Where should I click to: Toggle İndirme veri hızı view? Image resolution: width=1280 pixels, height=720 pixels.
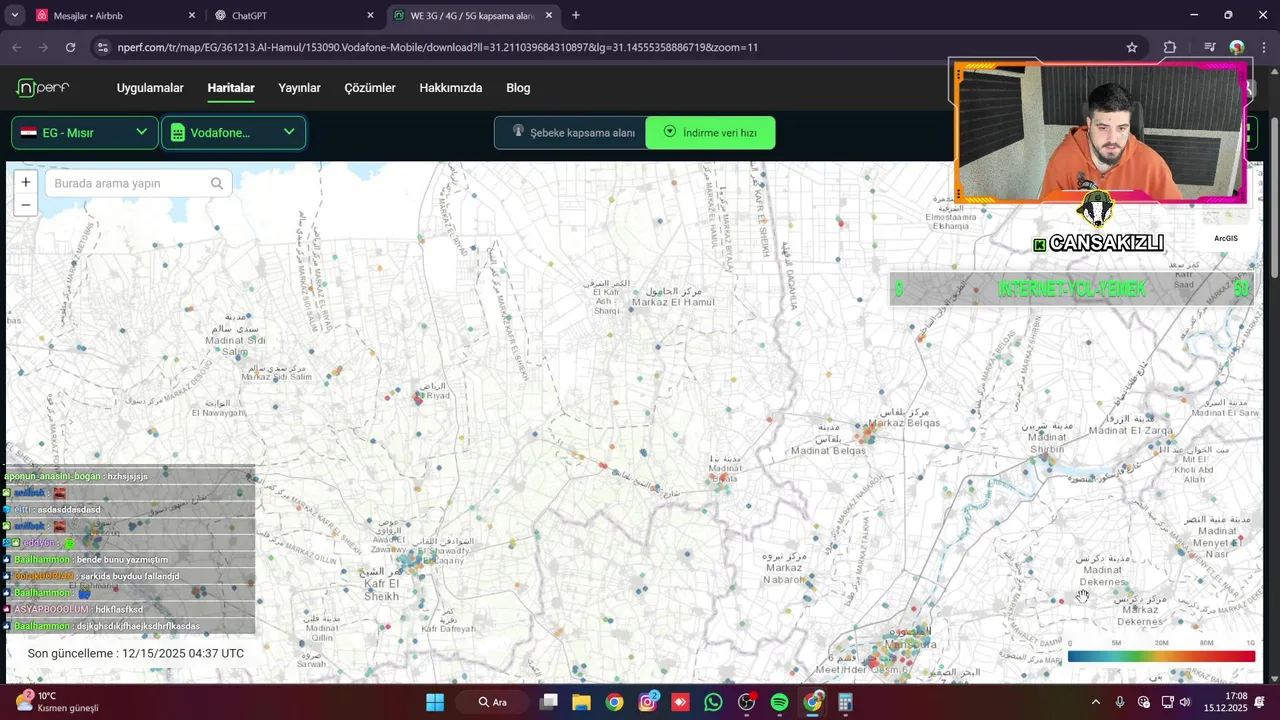pos(710,132)
